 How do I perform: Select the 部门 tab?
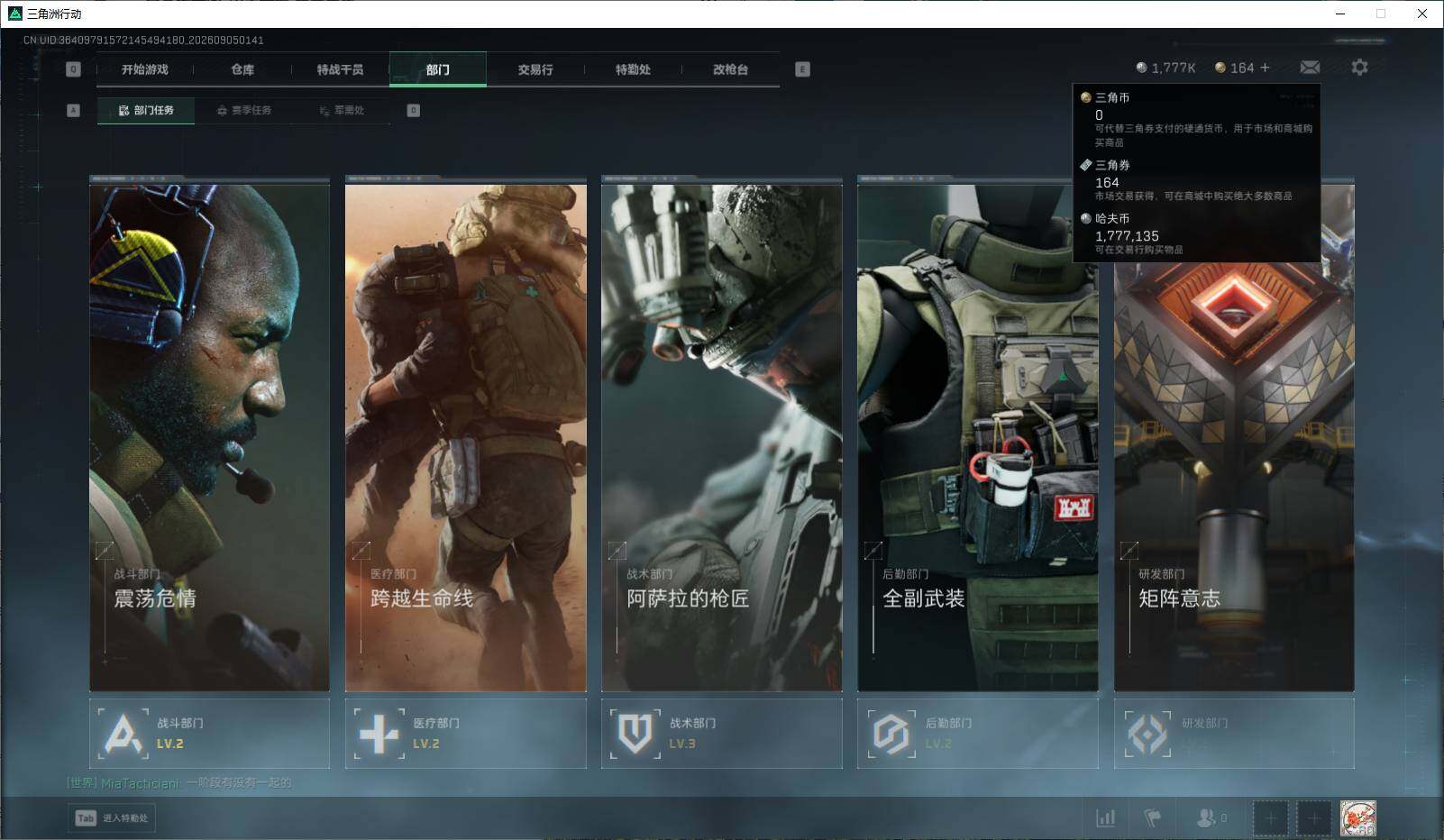pyautogui.click(x=438, y=69)
